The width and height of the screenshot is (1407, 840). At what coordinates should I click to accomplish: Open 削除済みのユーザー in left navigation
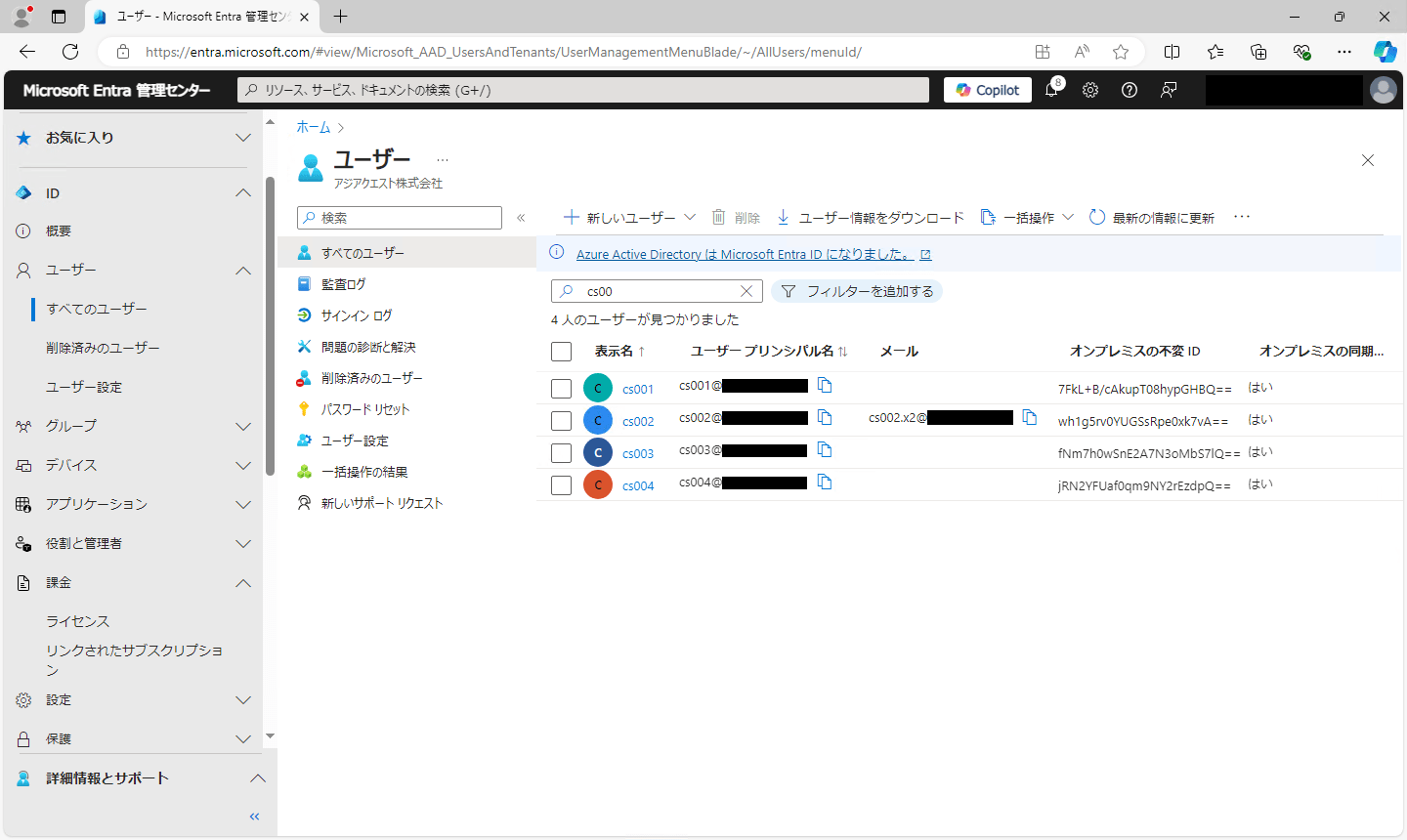pos(103,348)
